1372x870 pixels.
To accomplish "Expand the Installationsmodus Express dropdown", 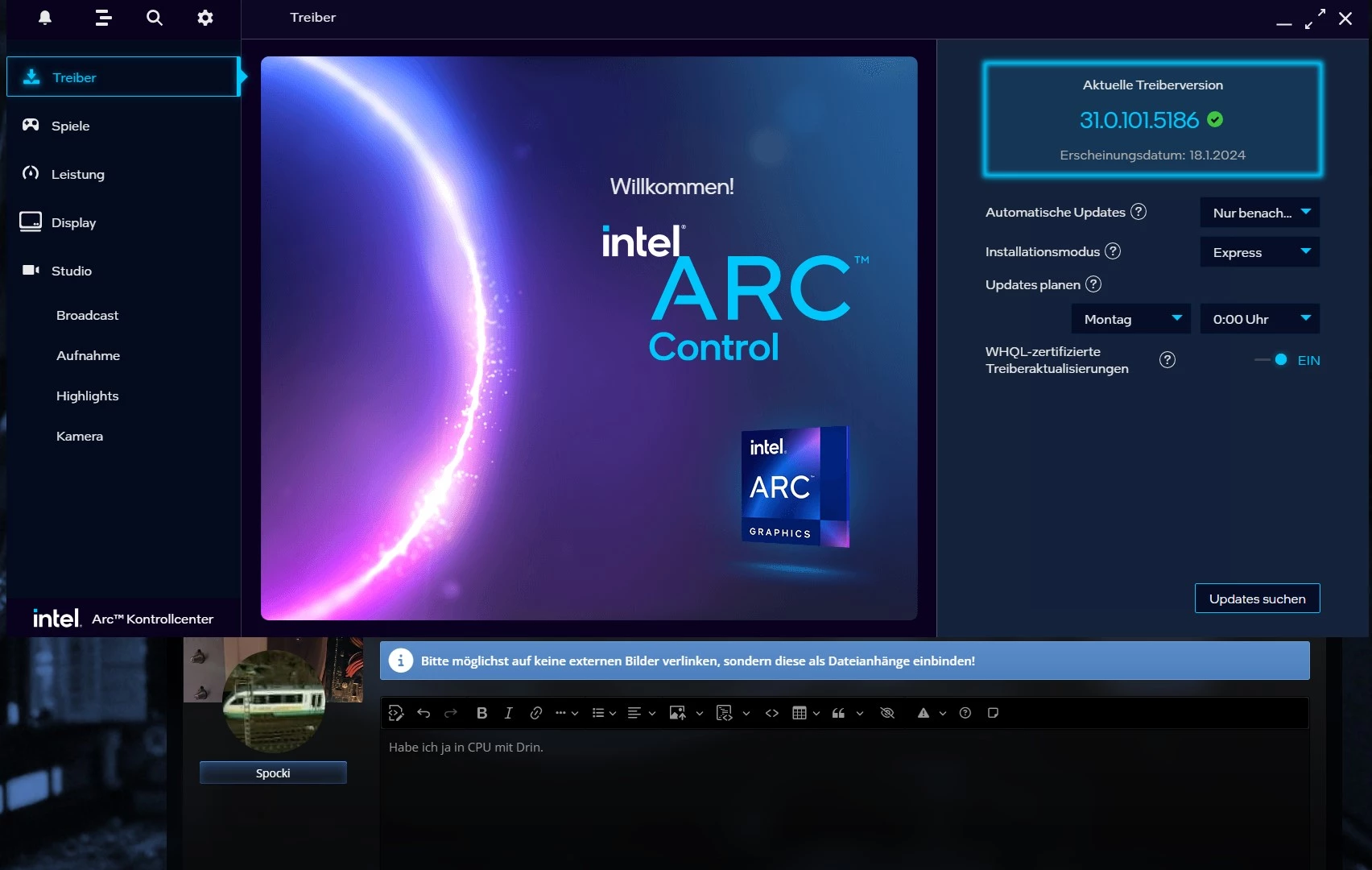I will coord(1260,252).
